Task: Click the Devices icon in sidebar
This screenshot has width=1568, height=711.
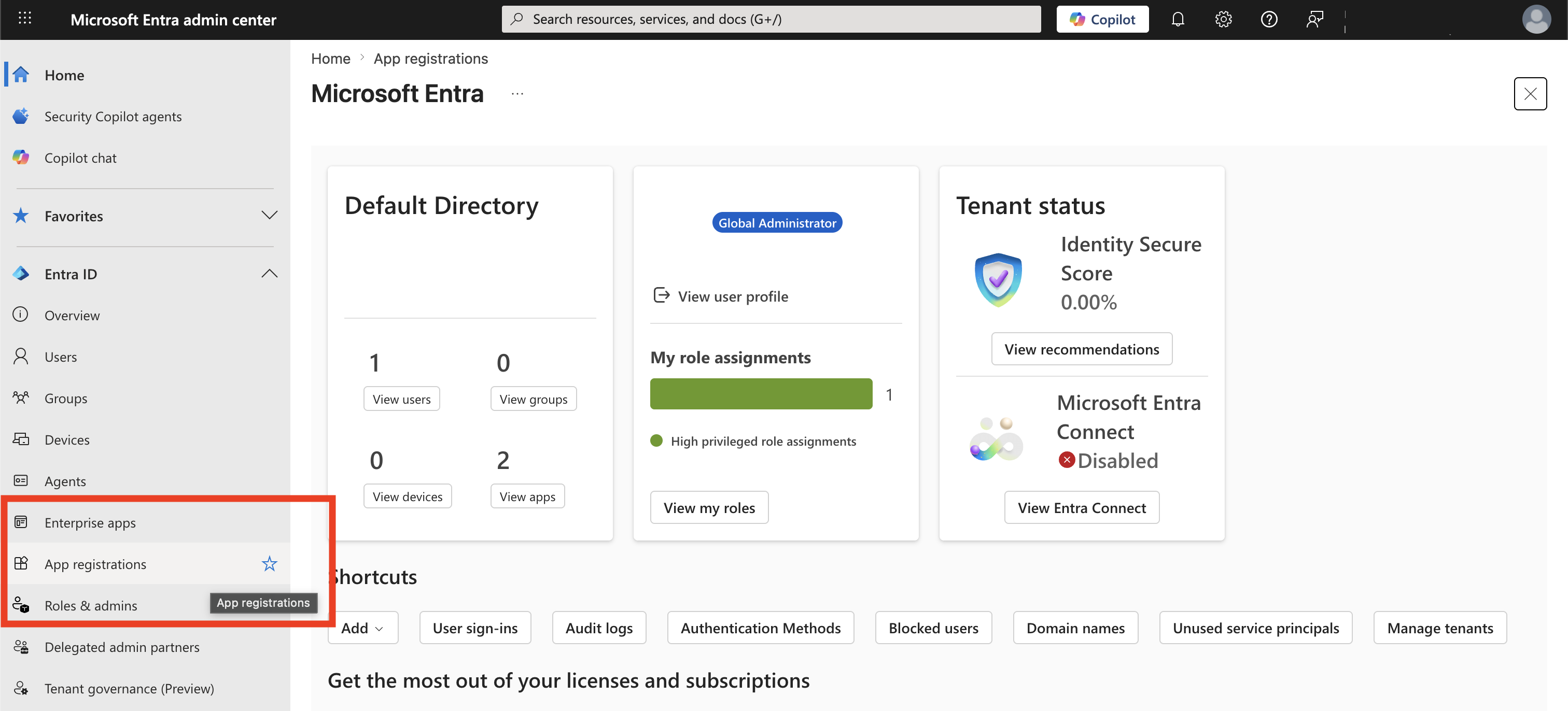Action: coord(21,439)
